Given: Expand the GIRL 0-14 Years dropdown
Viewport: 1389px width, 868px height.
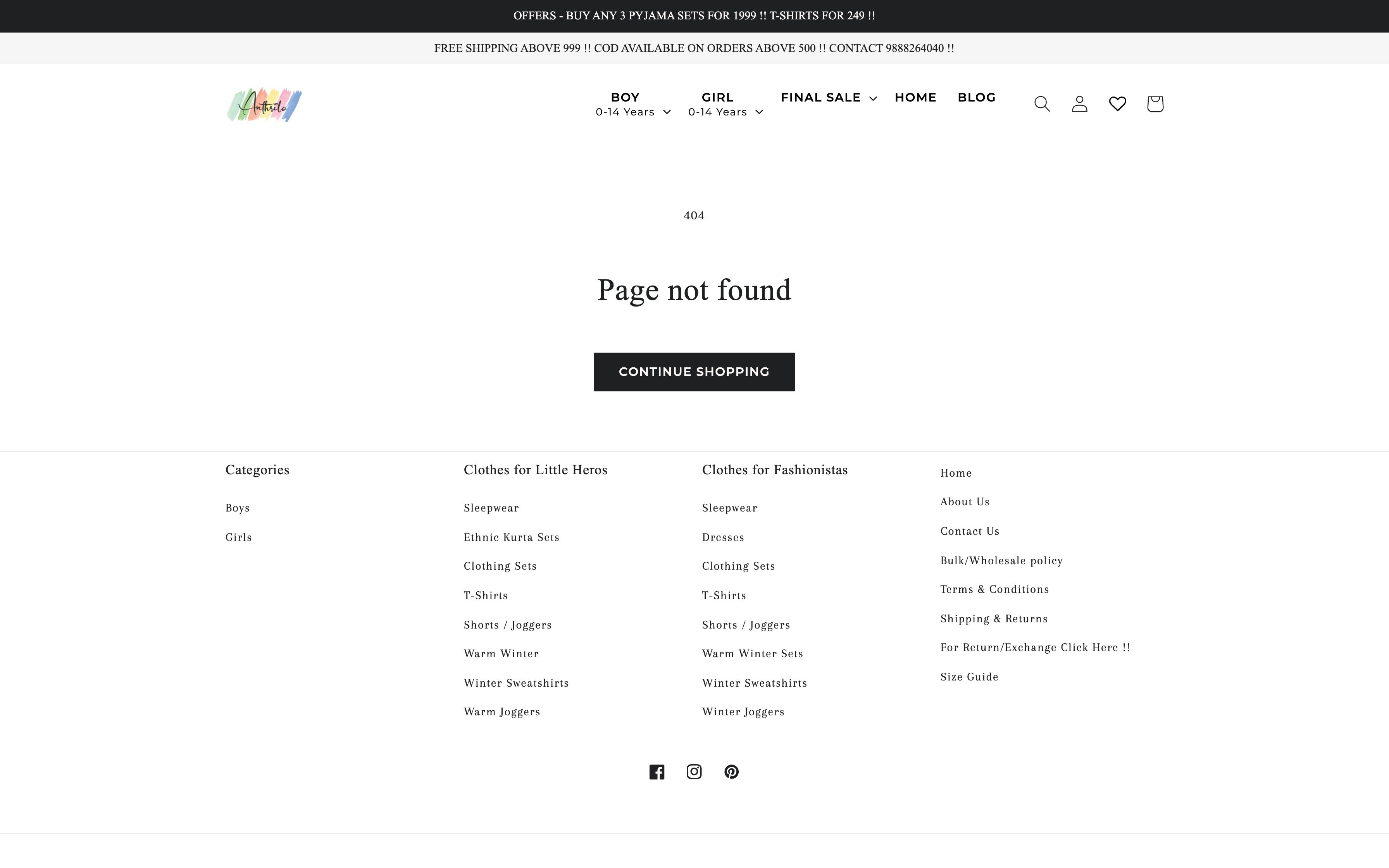Looking at the screenshot, I should coord(725,104).
